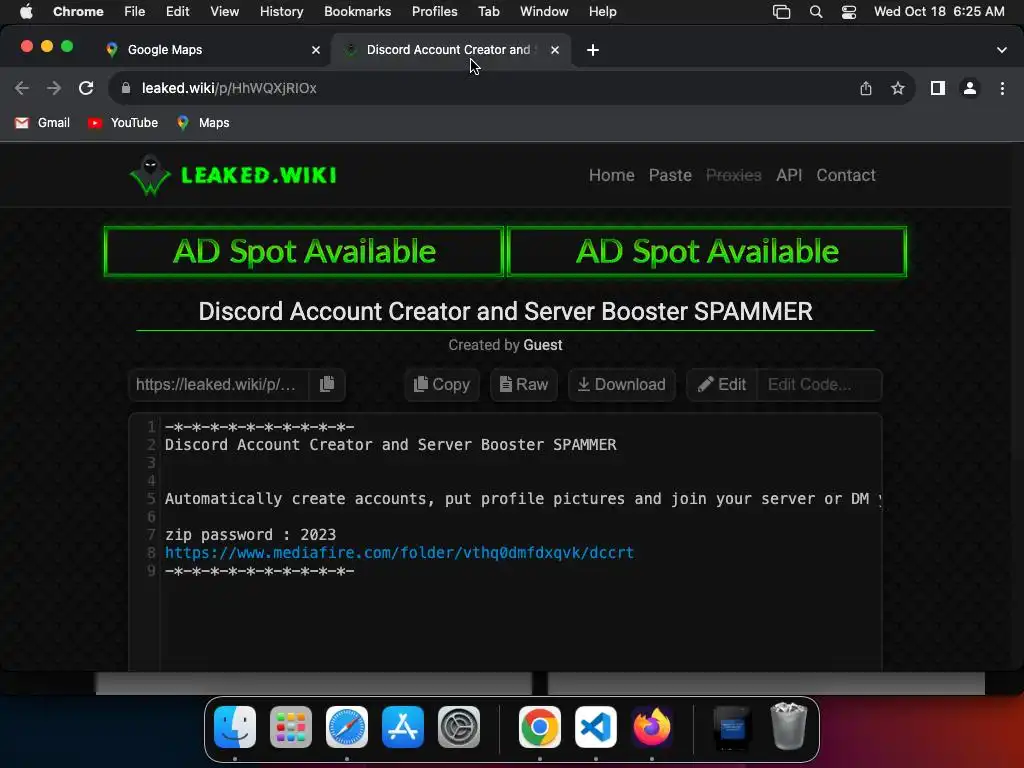1024x768 pixels.
Task: Open the Maps bookmark
Action: pos(203,123)
